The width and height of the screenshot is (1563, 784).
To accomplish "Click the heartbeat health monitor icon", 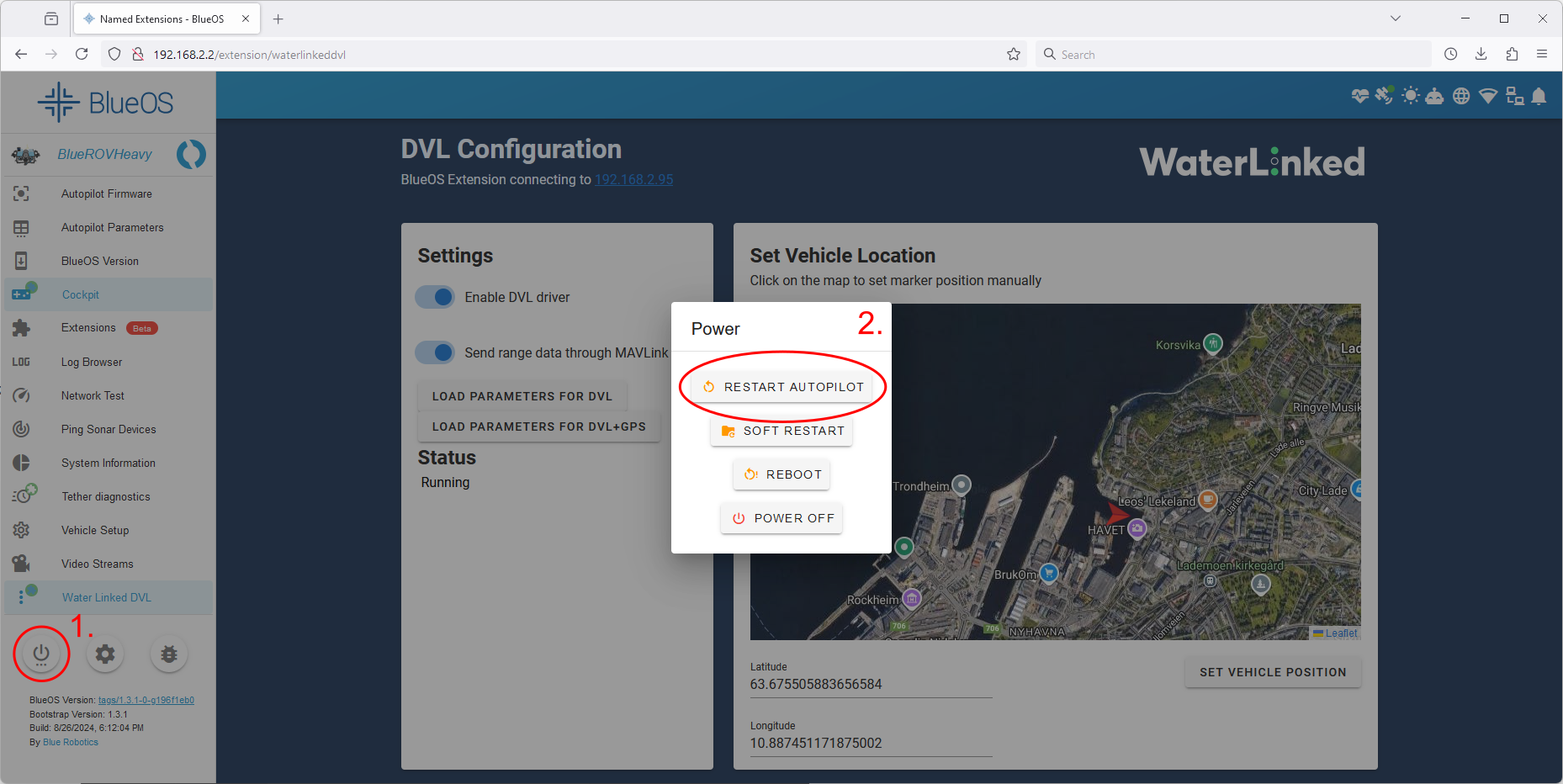I will pyautogui.click(x=1359, y=96).
